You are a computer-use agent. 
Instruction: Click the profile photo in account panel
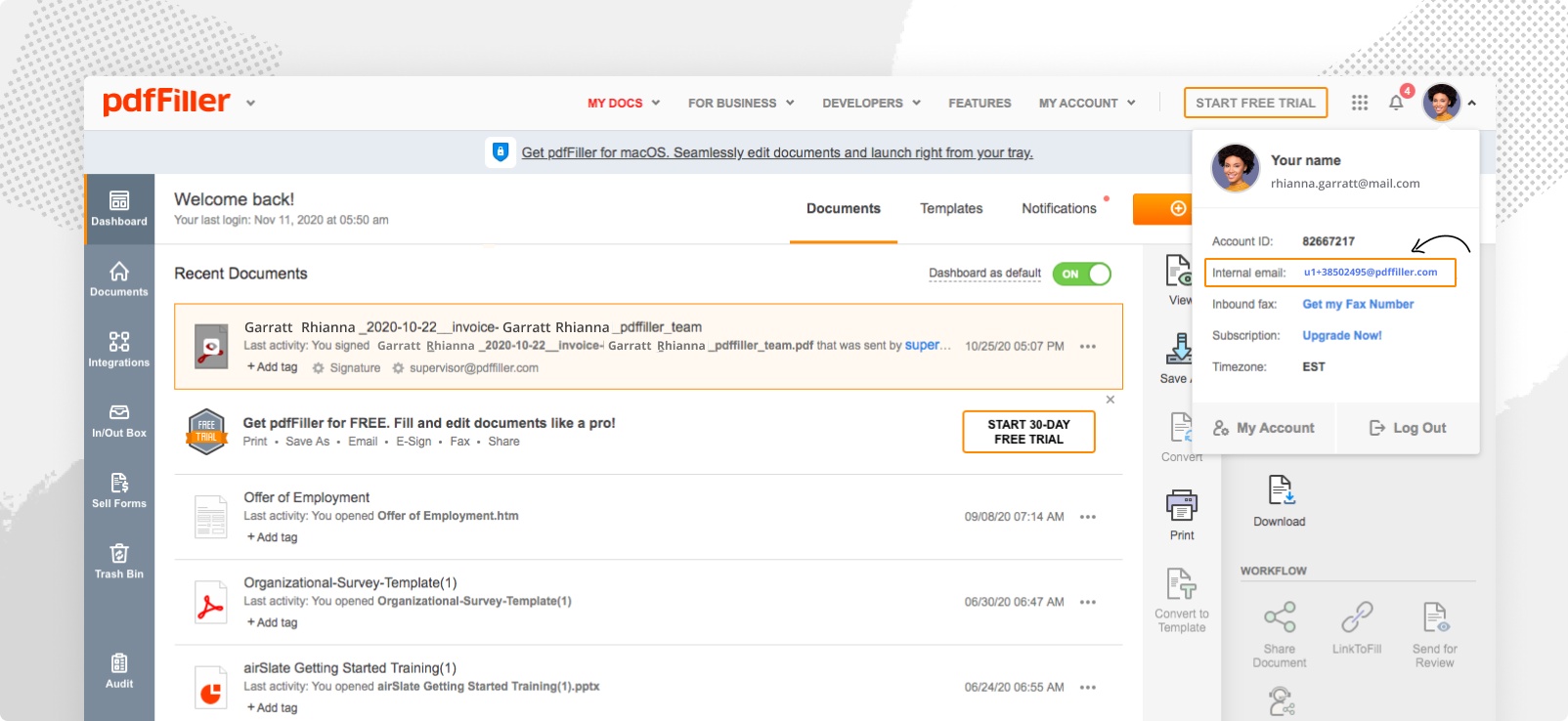click(1236, 168)
